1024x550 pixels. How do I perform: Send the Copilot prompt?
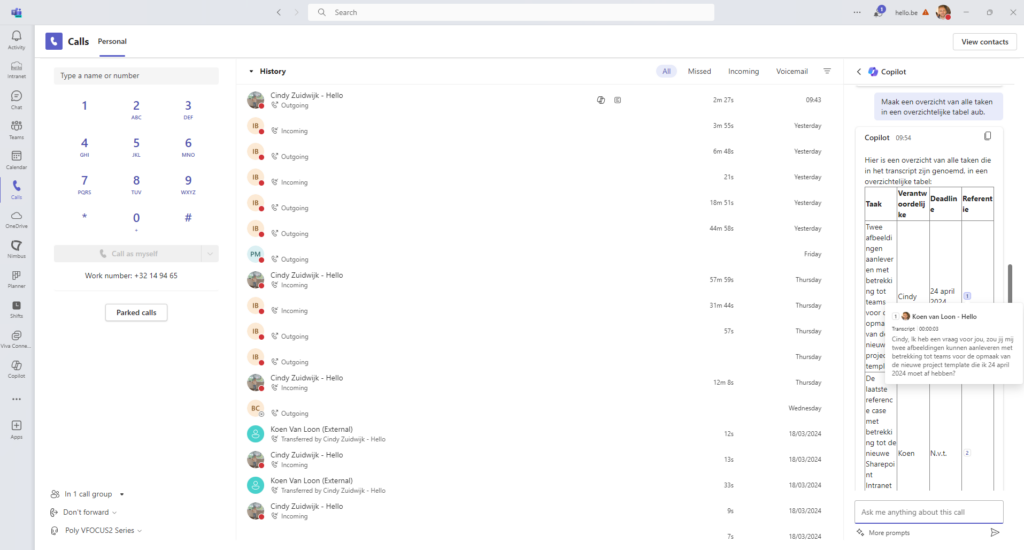pyautogui.click(x=995, y=532)
